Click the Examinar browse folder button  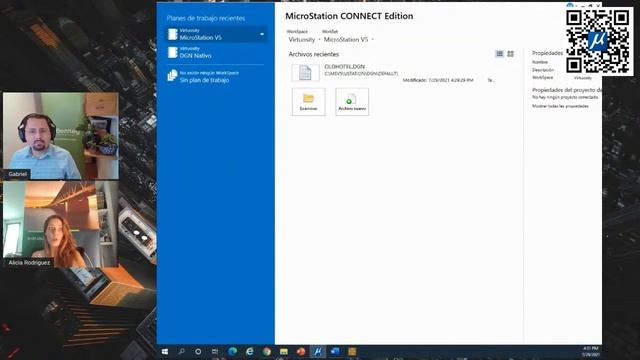309,102
